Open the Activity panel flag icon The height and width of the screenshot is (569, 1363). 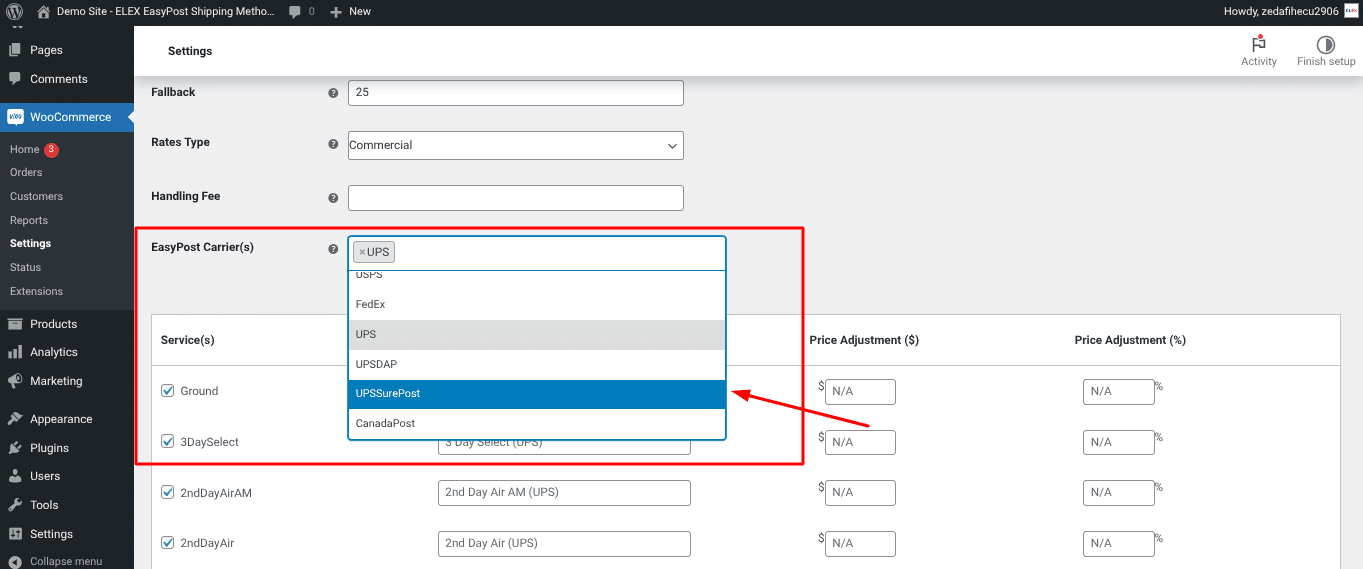tap(1258, 44)
